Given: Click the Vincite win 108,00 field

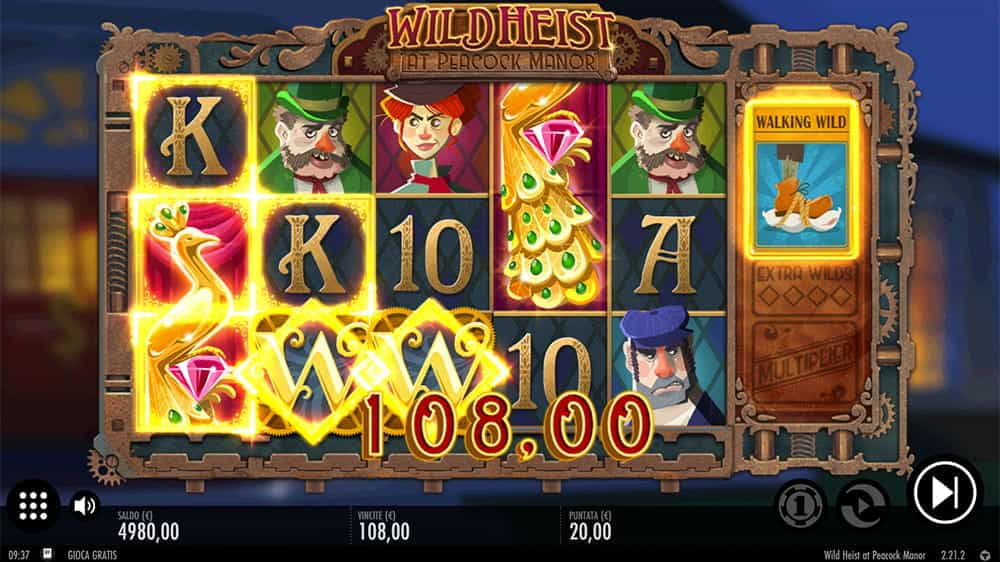Looking at the screenshot, I should [384, 526].
